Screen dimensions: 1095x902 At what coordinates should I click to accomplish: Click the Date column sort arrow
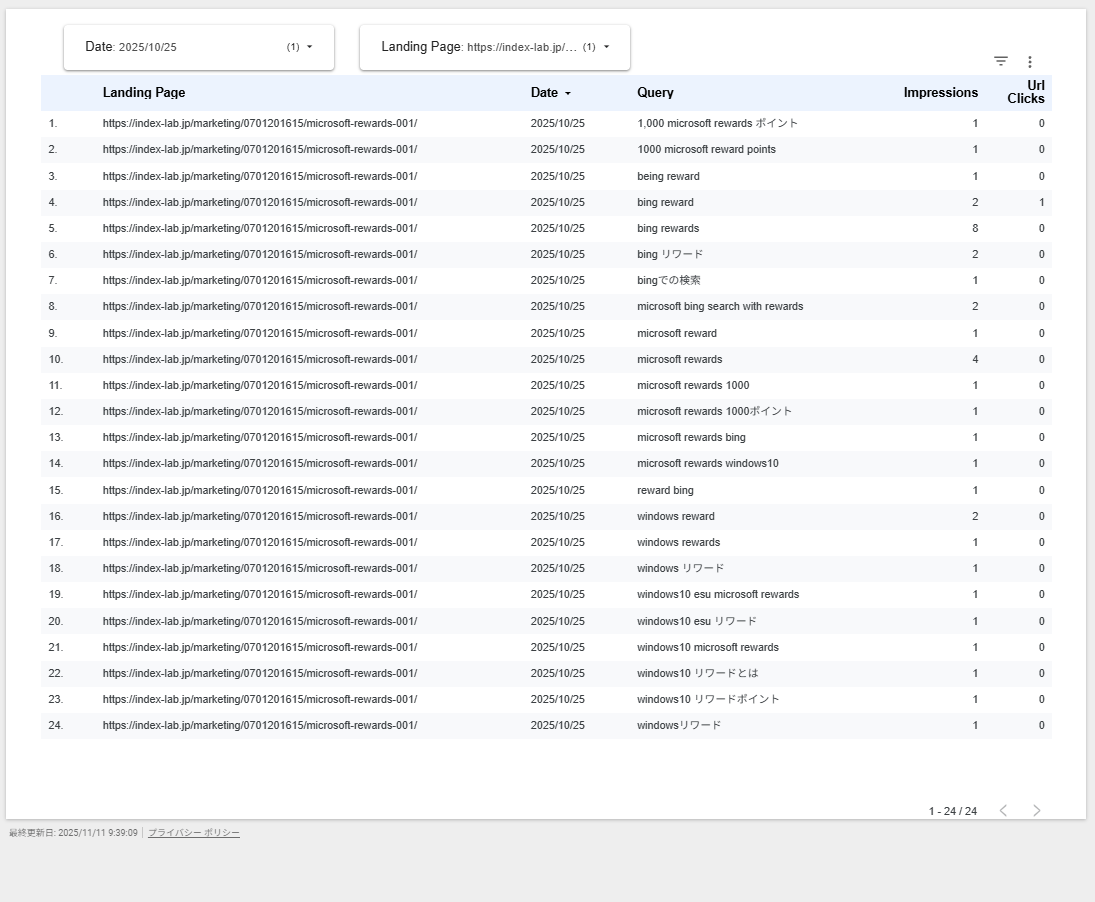[x=568, y=93]
